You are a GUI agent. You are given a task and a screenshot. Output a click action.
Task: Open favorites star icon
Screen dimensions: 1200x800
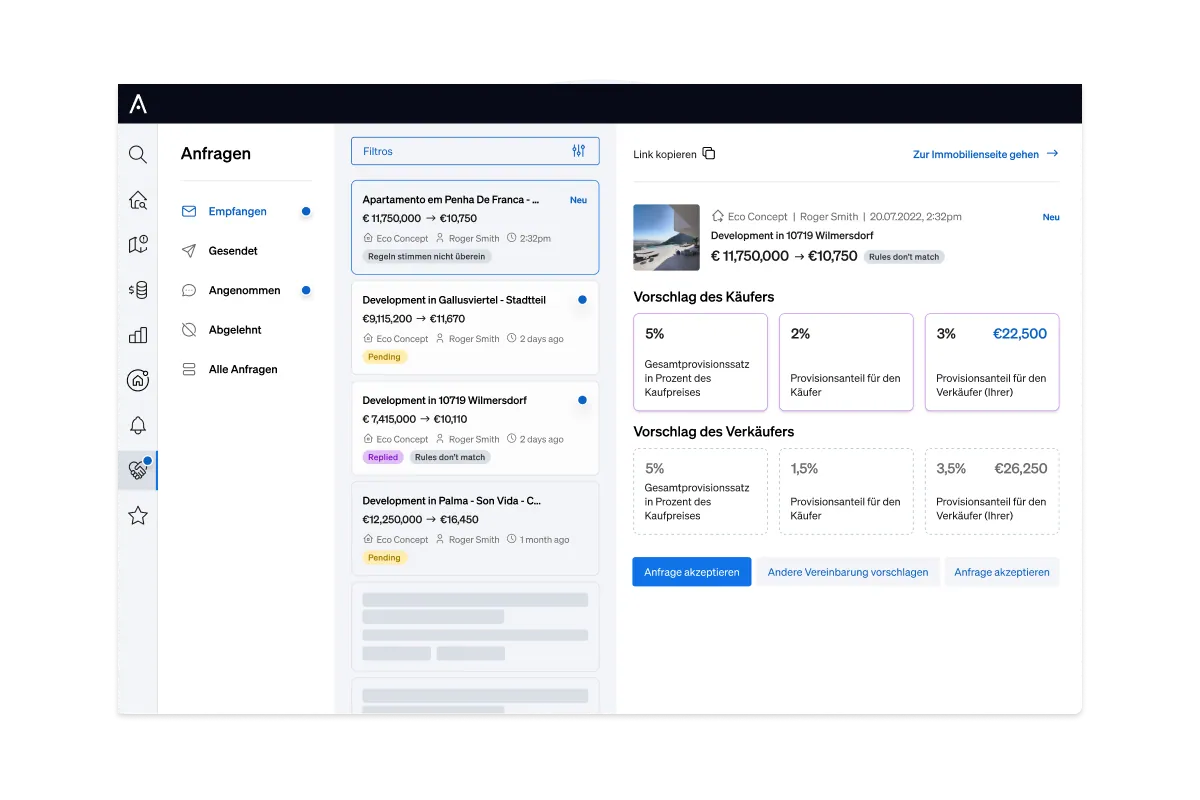(138, 516)
